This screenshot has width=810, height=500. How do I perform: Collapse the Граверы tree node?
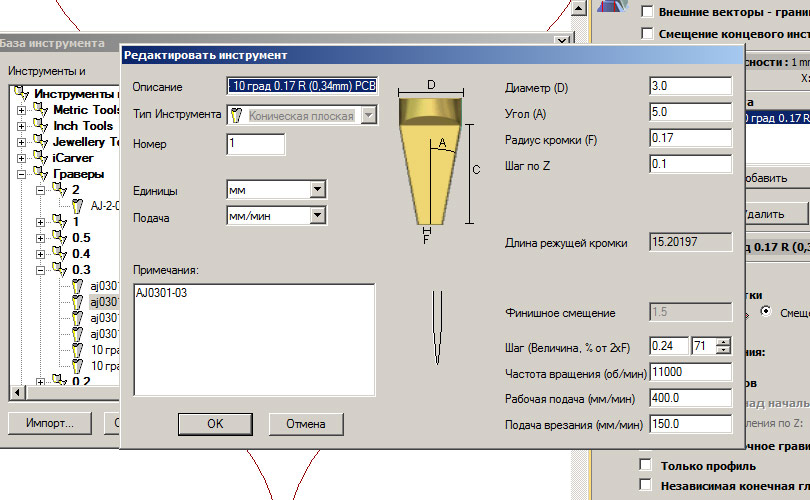coord(21,174)
